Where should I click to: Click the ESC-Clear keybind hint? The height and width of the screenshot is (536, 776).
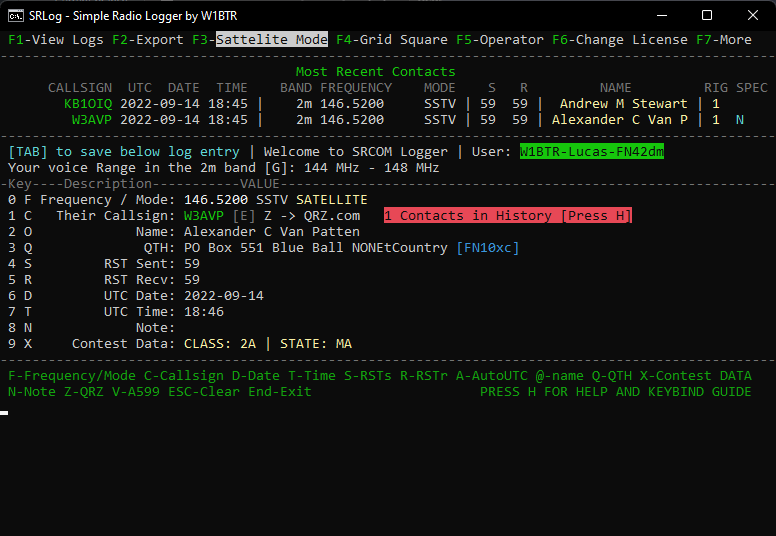[x=204, y=391]
